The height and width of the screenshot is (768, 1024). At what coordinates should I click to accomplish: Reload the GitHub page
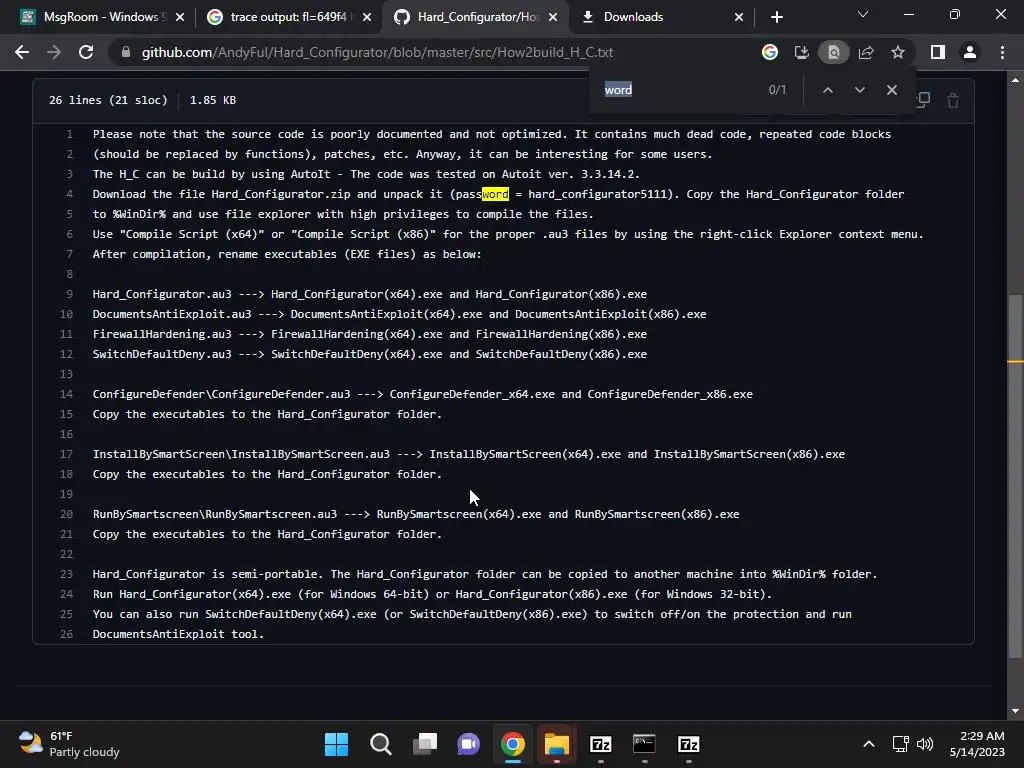[86, 52]
